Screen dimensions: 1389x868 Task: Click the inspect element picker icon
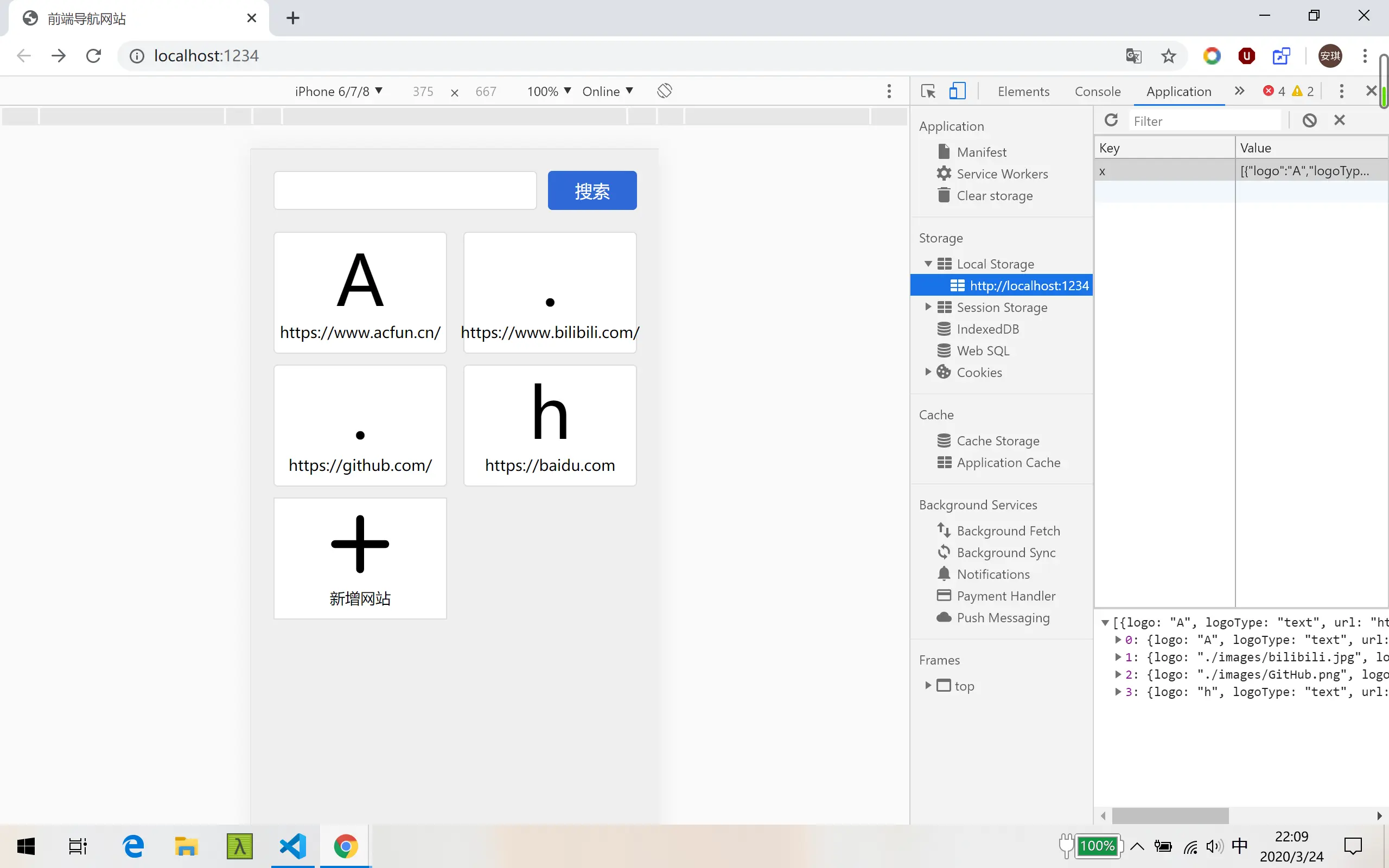coord(927,91)
